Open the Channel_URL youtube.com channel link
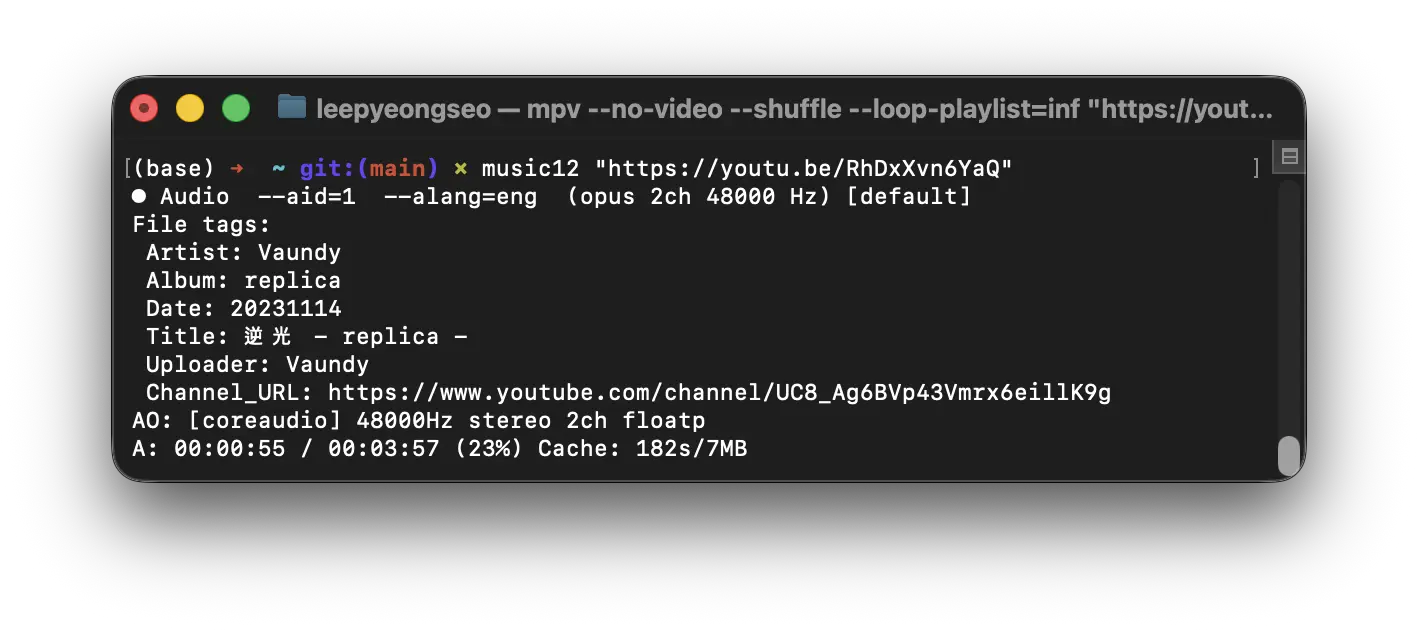This screenshot has width=1418, height=630. [x=719, y=393]
